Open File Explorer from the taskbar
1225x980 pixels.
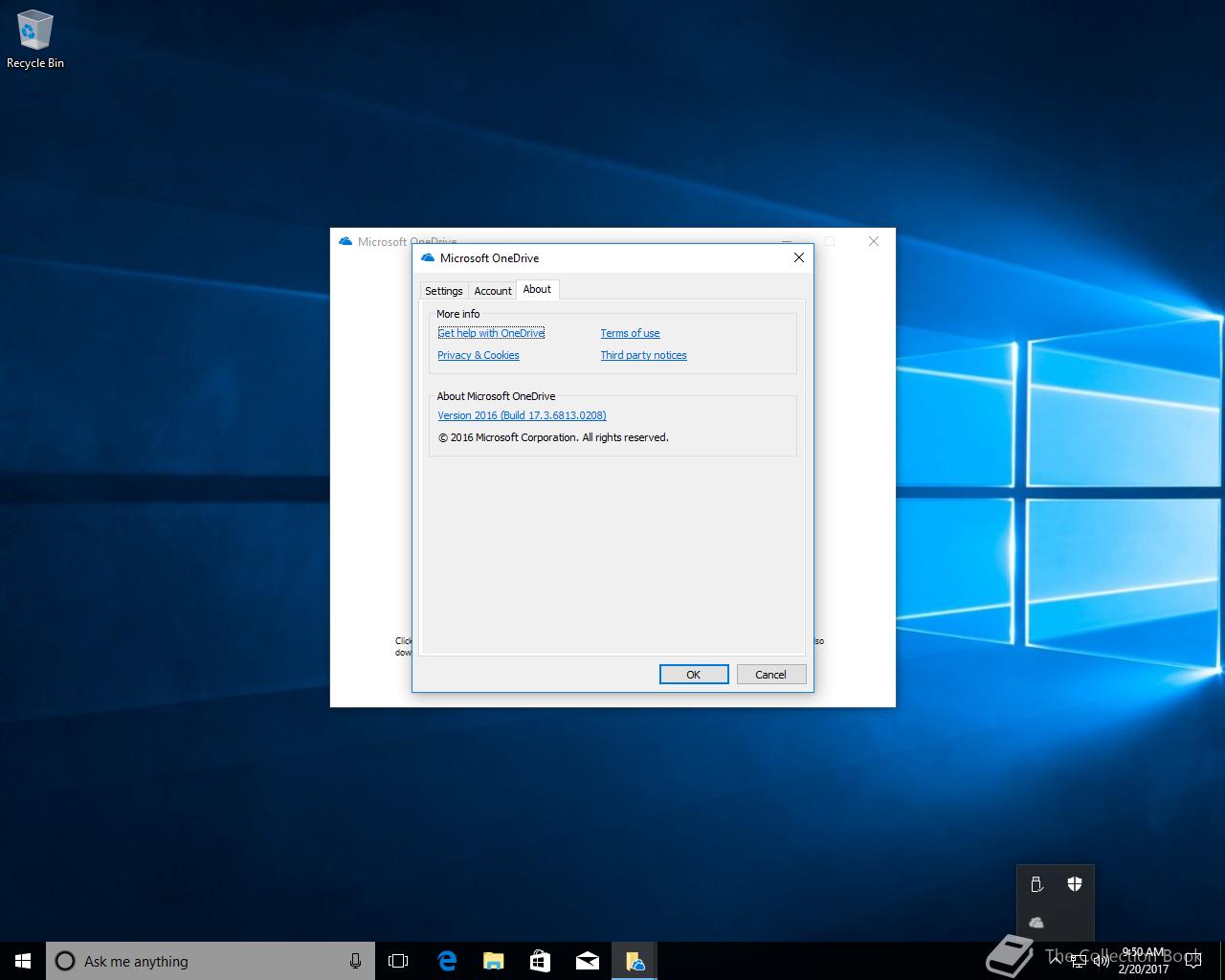[493, 961]
